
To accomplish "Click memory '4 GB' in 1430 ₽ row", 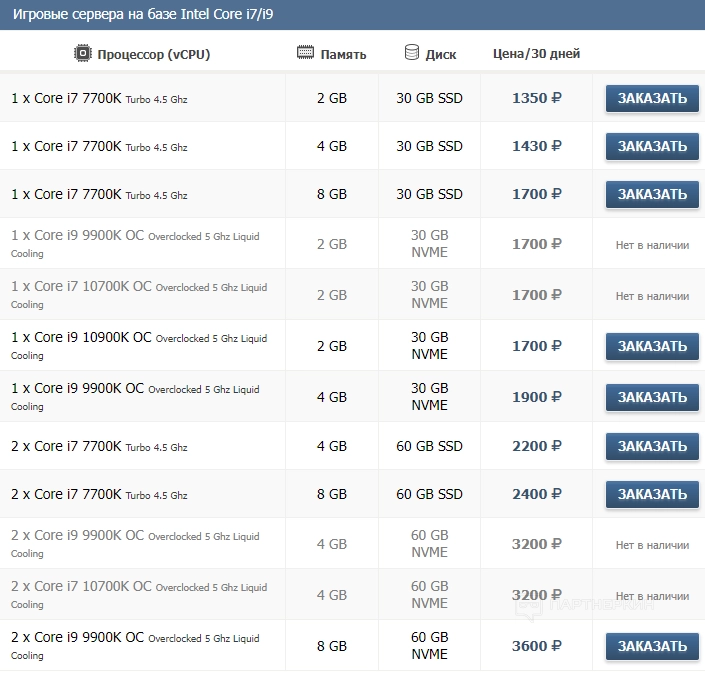I will coord(332,146).
